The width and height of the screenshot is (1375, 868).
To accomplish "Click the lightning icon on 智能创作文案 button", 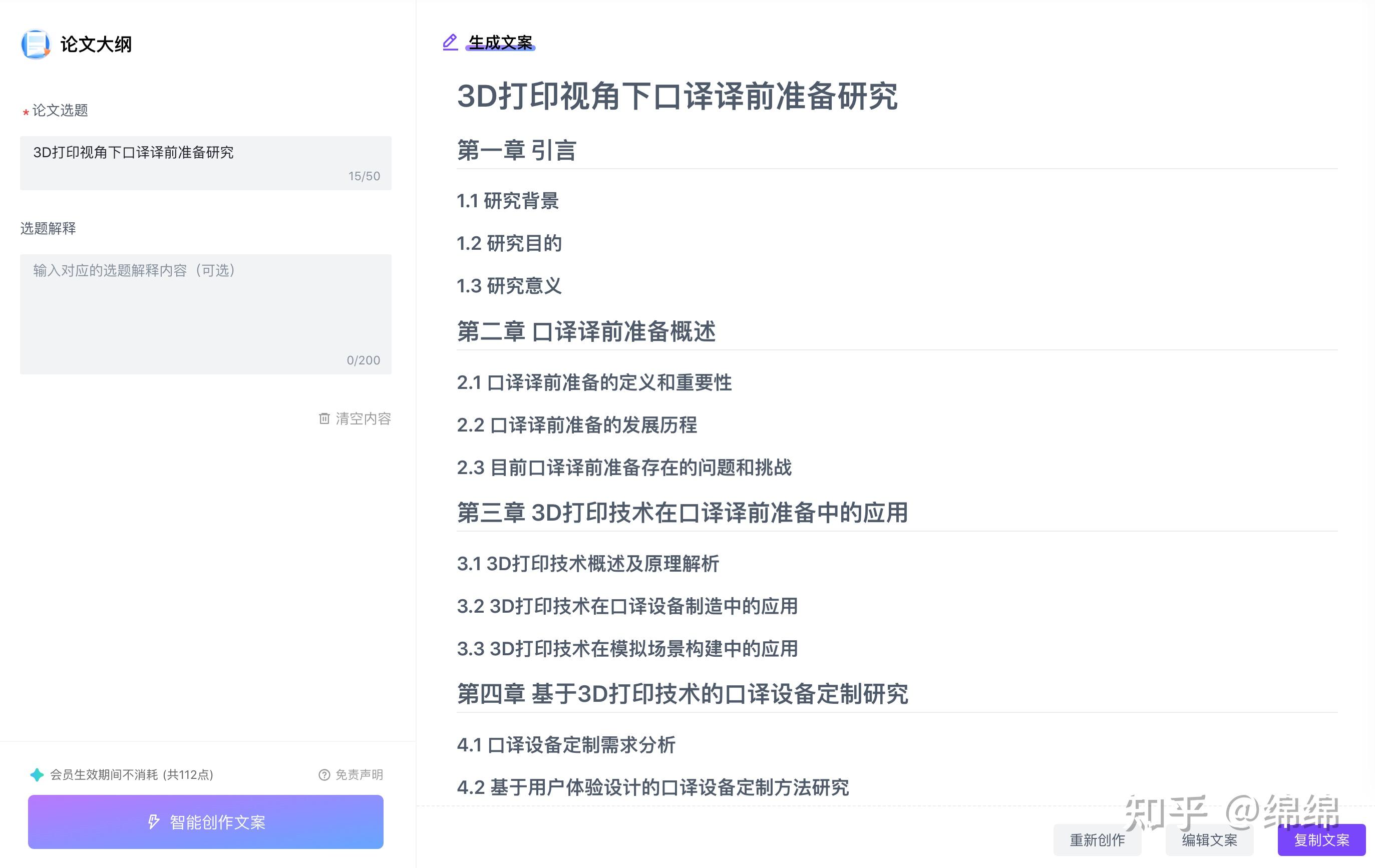I will [153, 822].
